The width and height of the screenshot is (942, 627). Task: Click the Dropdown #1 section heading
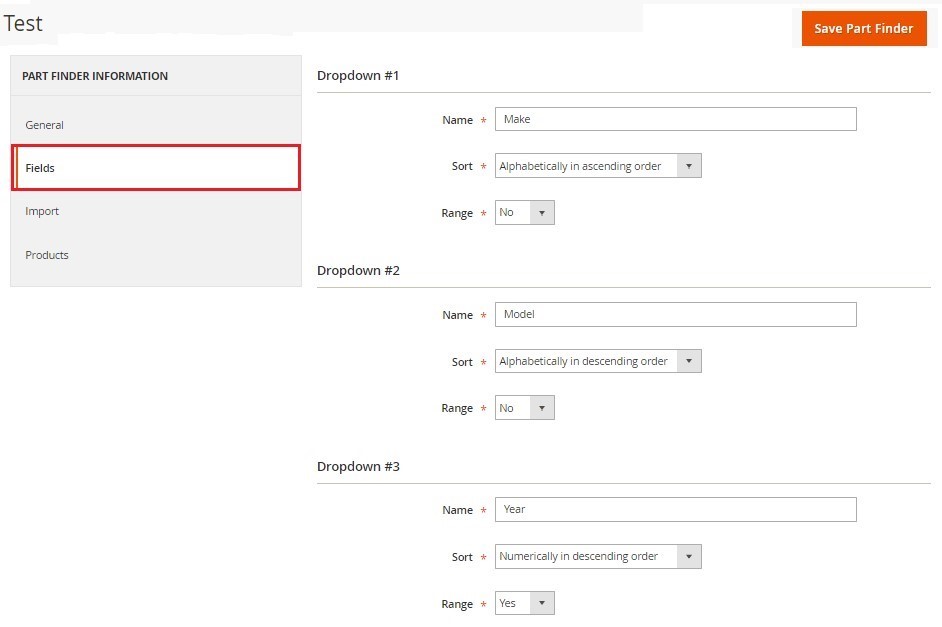[358, 75]
